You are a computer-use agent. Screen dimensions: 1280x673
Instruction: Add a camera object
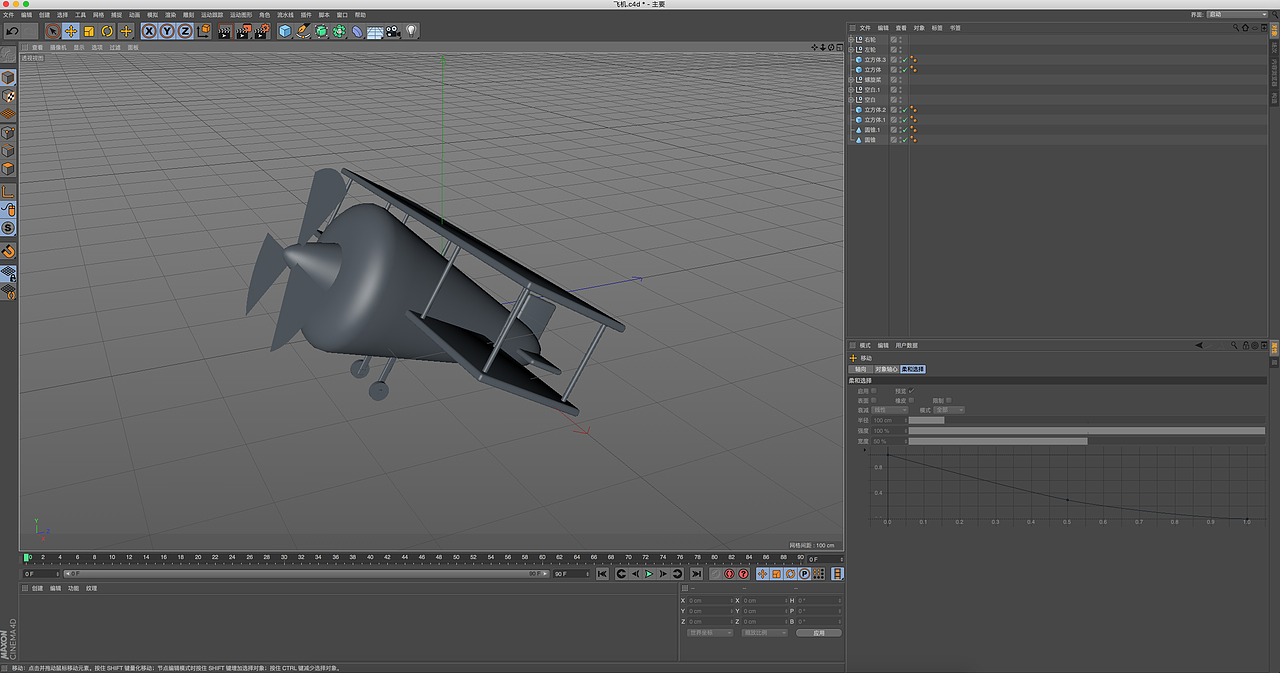coord(393,31)
